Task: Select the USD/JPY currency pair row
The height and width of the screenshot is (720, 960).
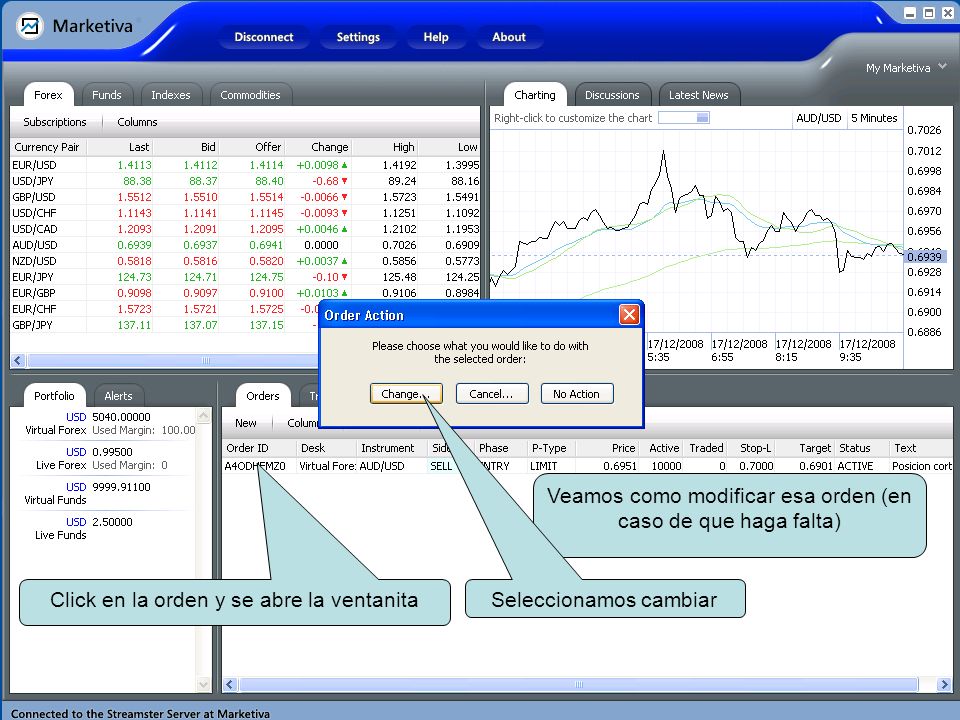Action: coord(245,181)
